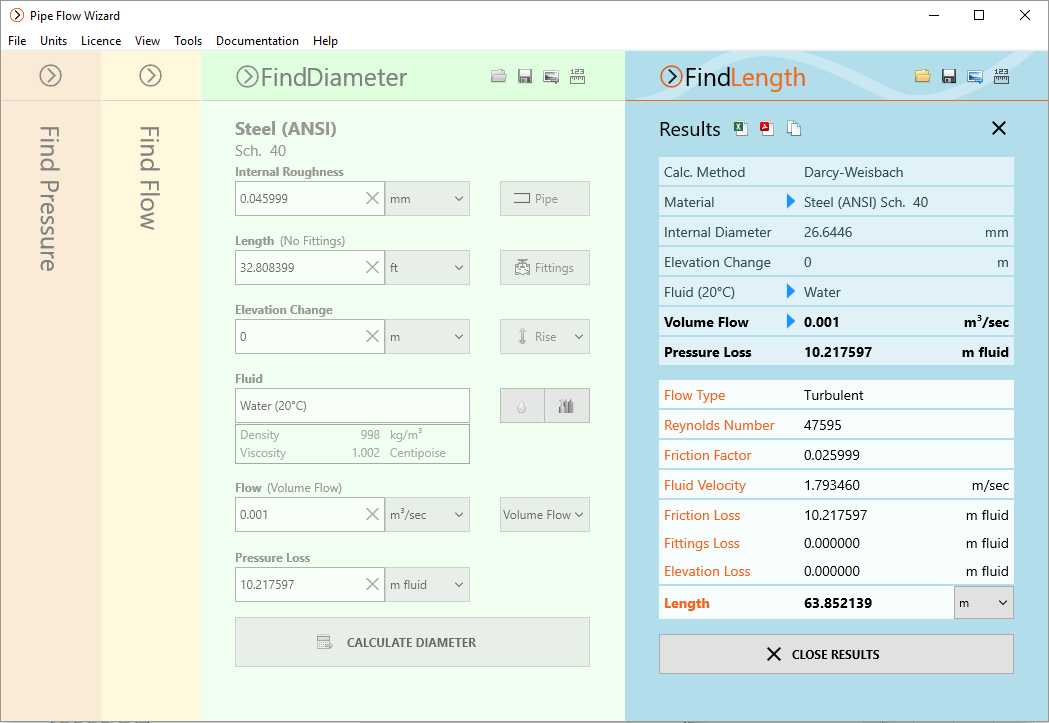Clear the Length value 32.808399

(373, 268)
